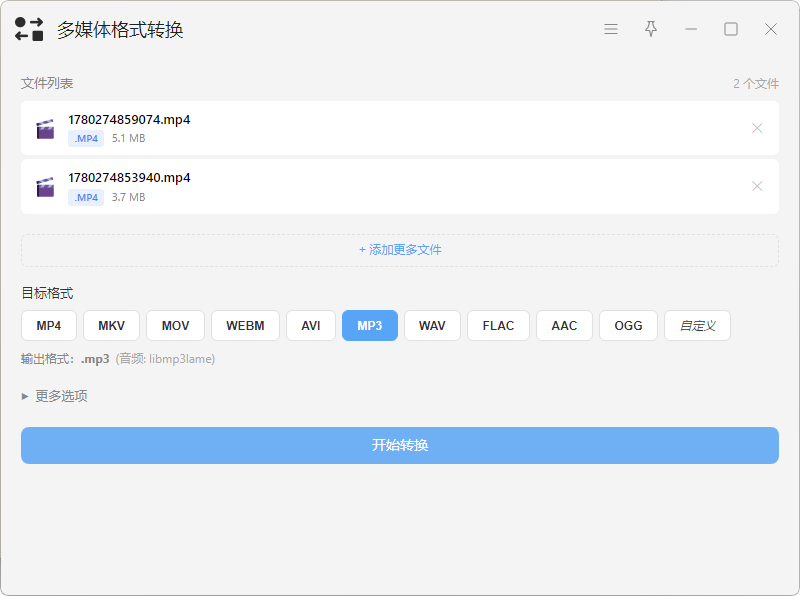The image size is (800, 596).
Task: Expand the 更多选项 section
Action: click(x=55, y=396)
